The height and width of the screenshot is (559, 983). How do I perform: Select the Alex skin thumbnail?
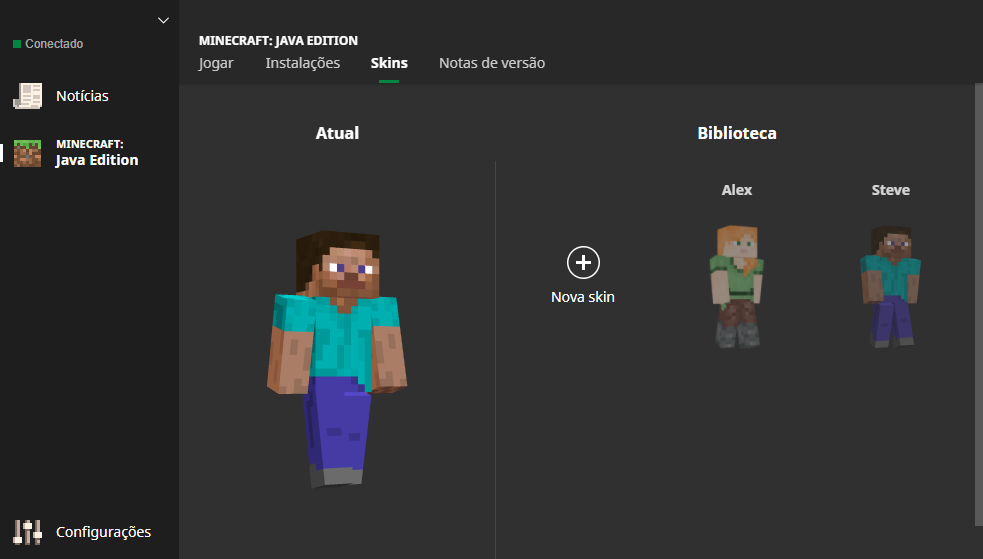pyautogui.click(x=737, y=286)
